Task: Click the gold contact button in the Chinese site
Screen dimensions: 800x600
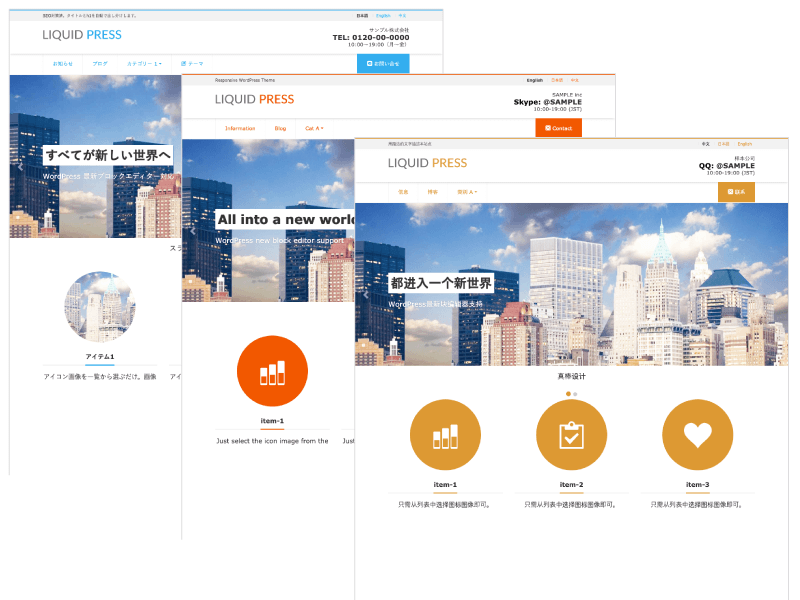Action: (736, 192)
